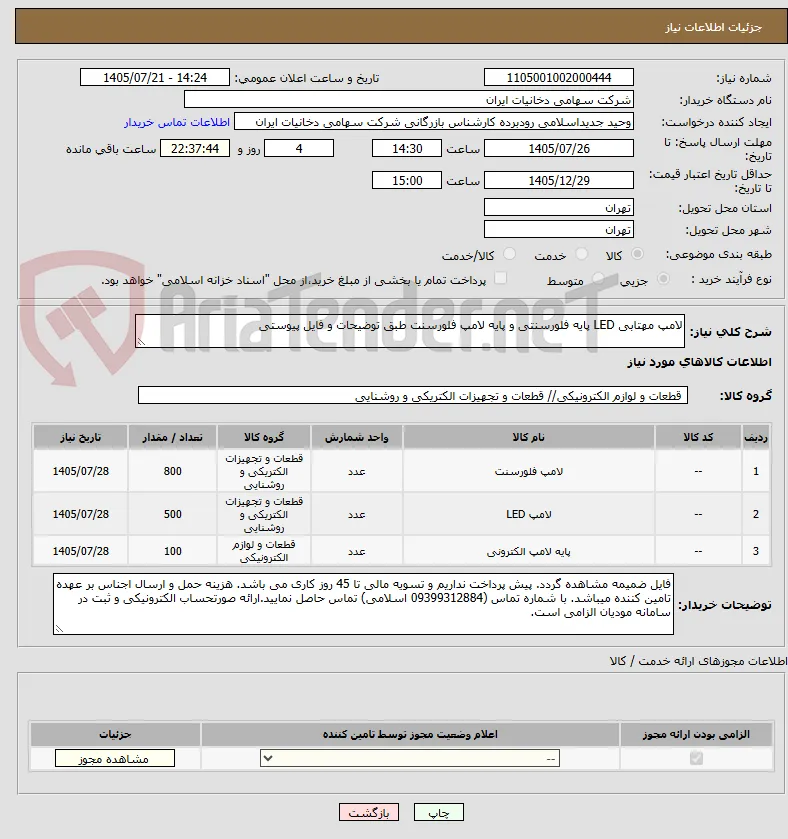
Task: Click the ردیف column header
Action: (755, 437)
